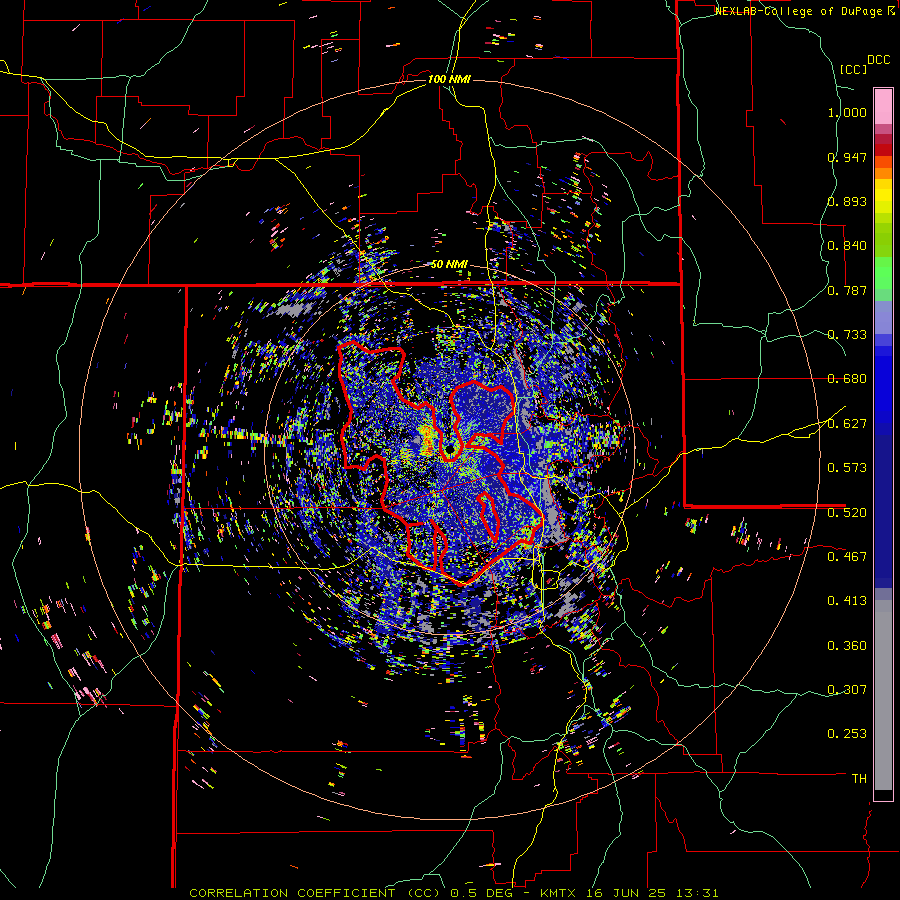Click the TH threshold label
The width and height of the screenshot is (900, 900).
click(859, 779)
